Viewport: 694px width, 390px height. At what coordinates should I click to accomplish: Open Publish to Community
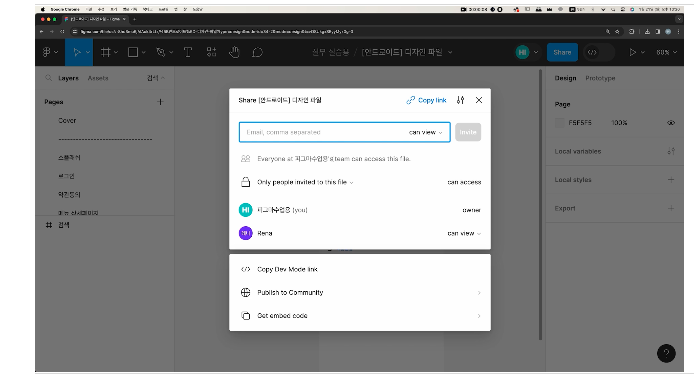(360, 292)
